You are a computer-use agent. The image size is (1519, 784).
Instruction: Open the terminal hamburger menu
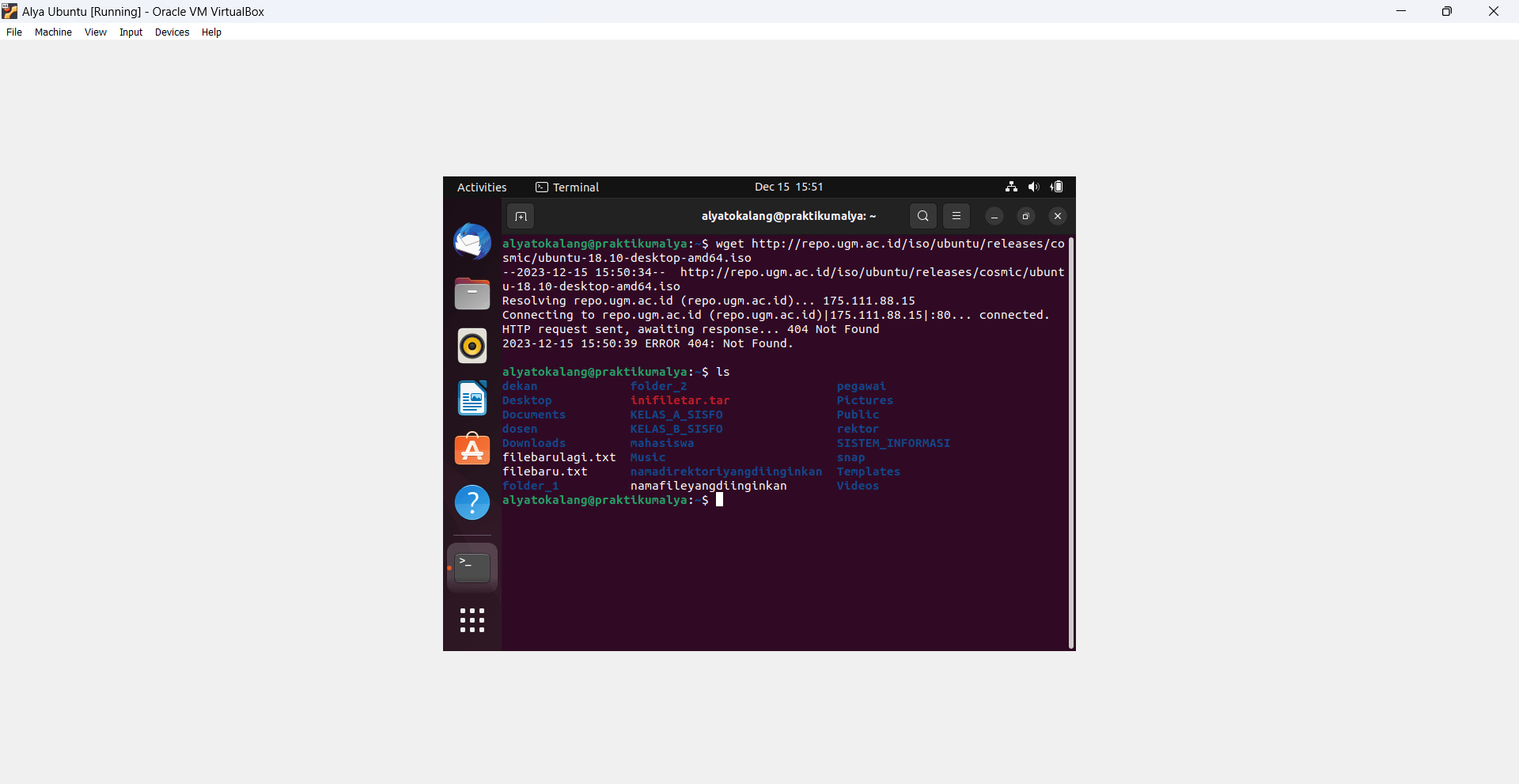(x=956, y=216)
